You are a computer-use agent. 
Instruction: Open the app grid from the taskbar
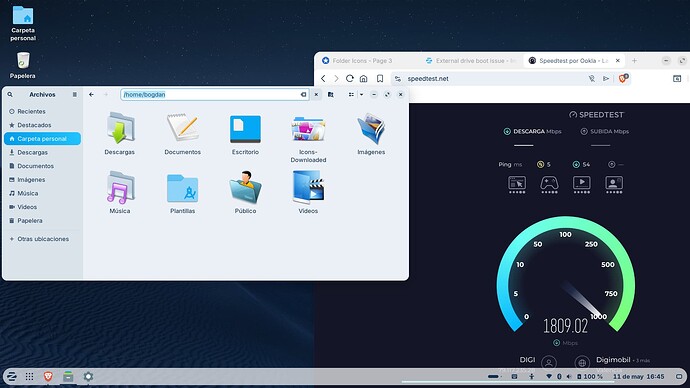[29, 376]
